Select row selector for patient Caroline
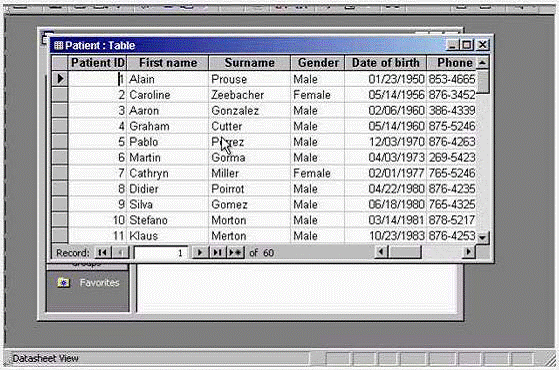The height and width of the screenshot is (370, 559). (x=60, y=95)
